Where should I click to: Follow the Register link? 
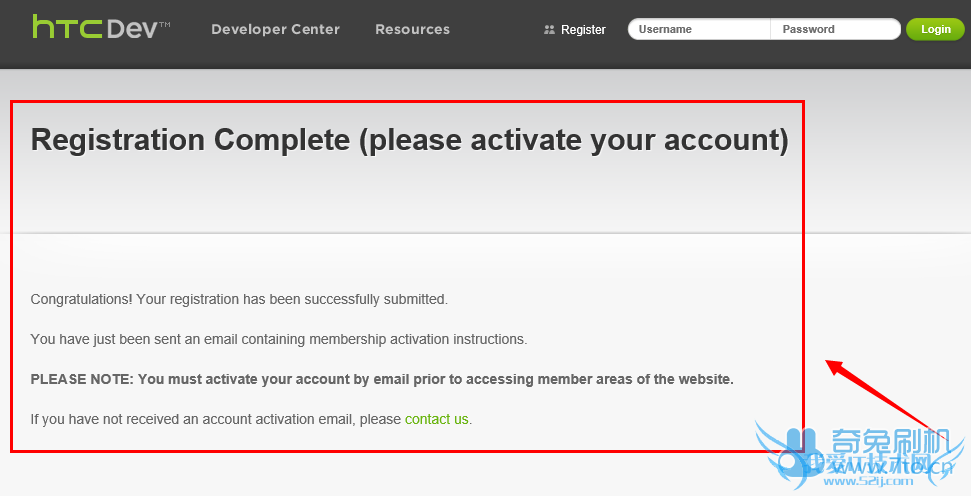point(583,30)
